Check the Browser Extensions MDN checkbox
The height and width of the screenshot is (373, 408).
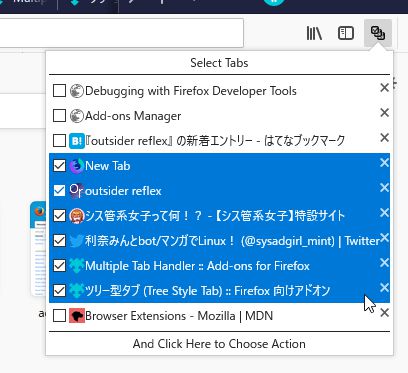59,316
